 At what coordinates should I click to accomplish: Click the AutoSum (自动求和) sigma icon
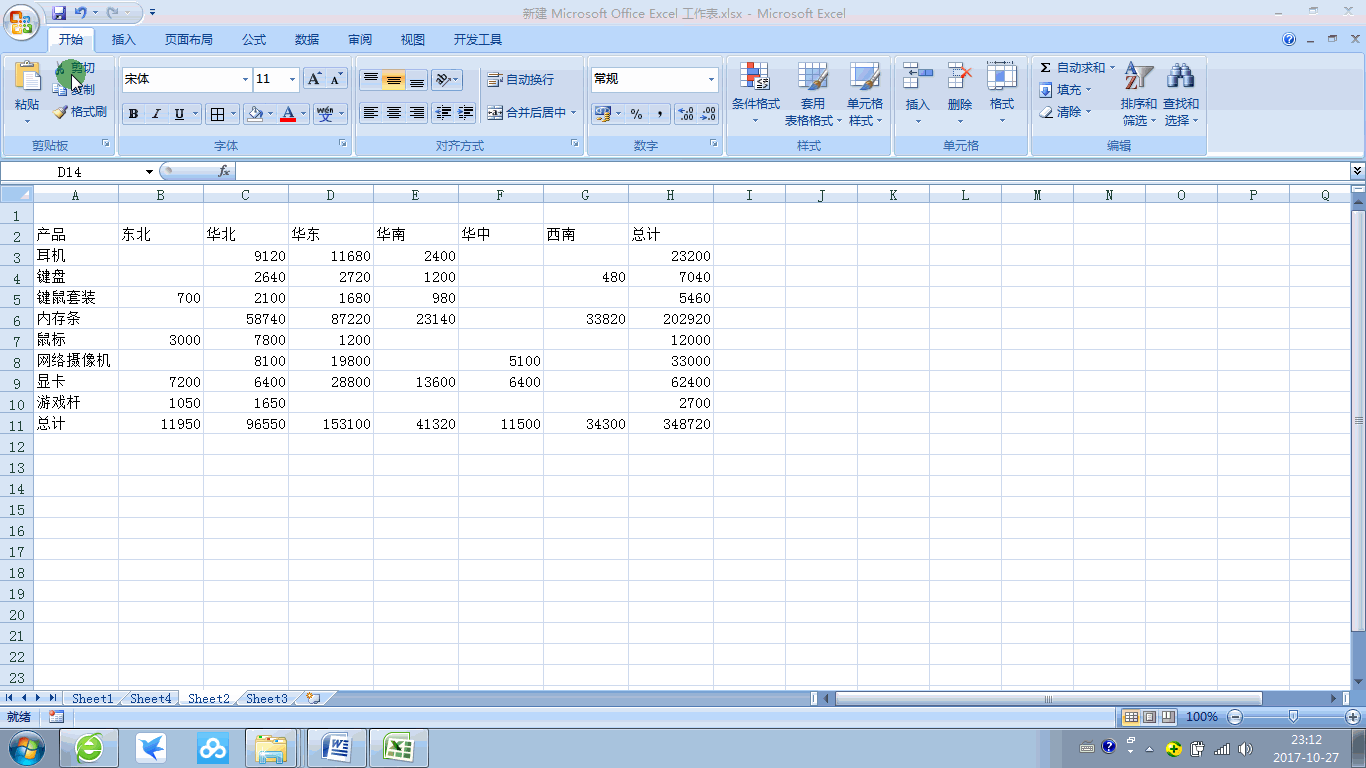pos(1045,68)
